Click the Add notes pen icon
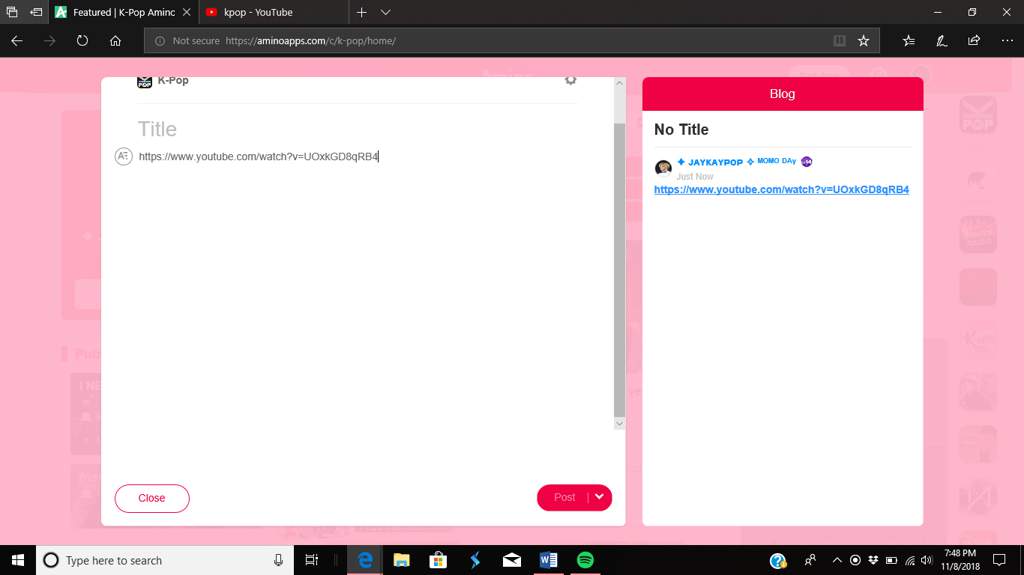1024x575 pixels. 941,41
